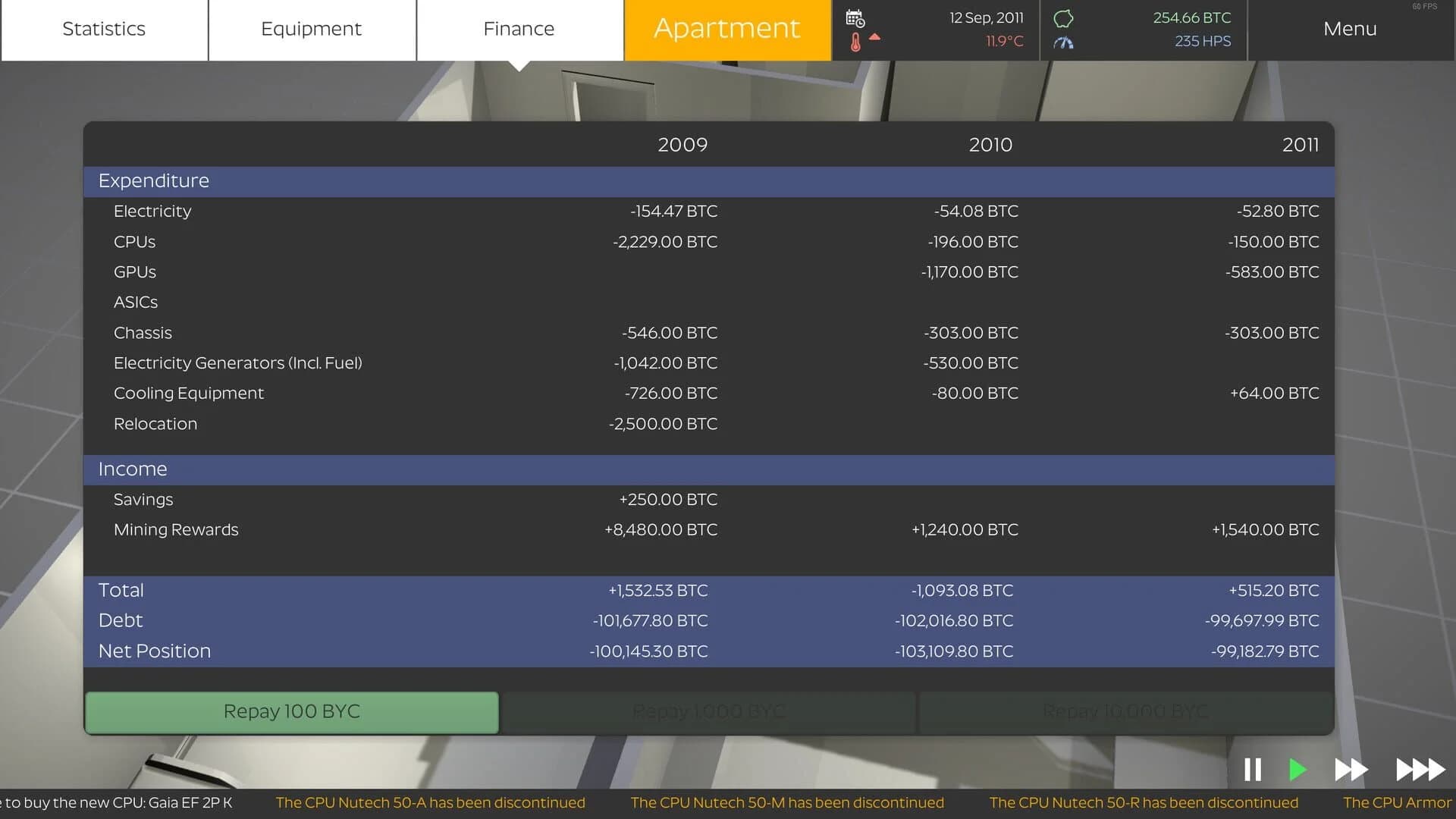The image size is (1456, 819).
Task: Click the Repay 1,000 BYC button
Action: pos(709,711)
